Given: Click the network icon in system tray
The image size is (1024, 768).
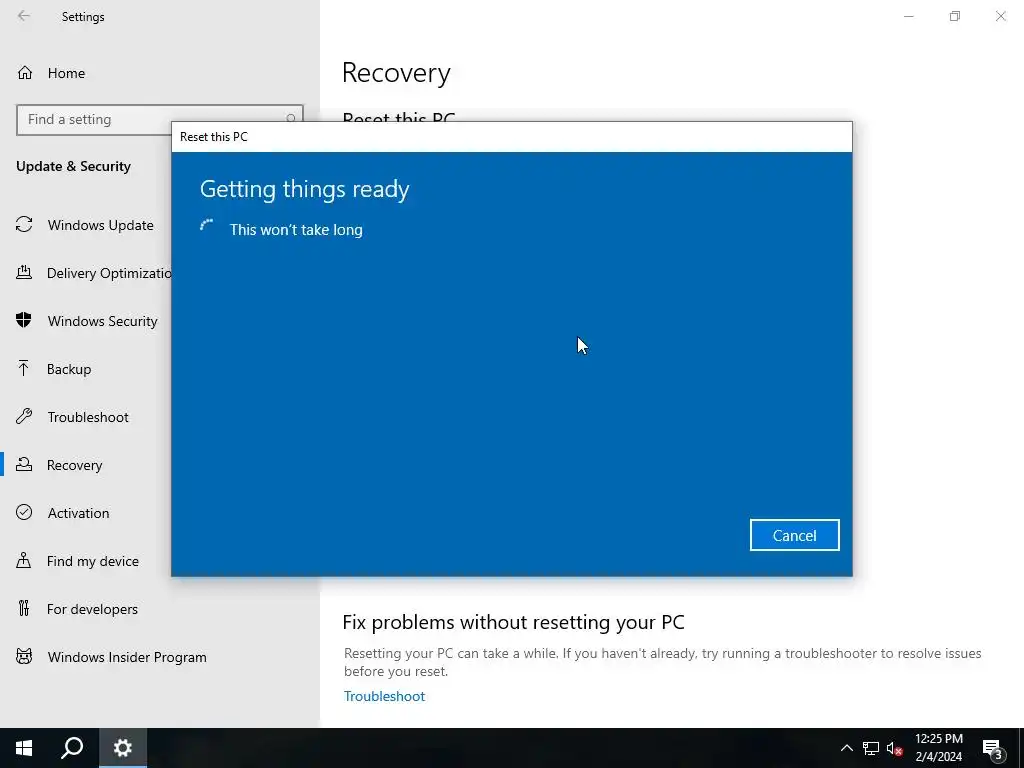Looking at the screenshot, I should click(871, 748).
